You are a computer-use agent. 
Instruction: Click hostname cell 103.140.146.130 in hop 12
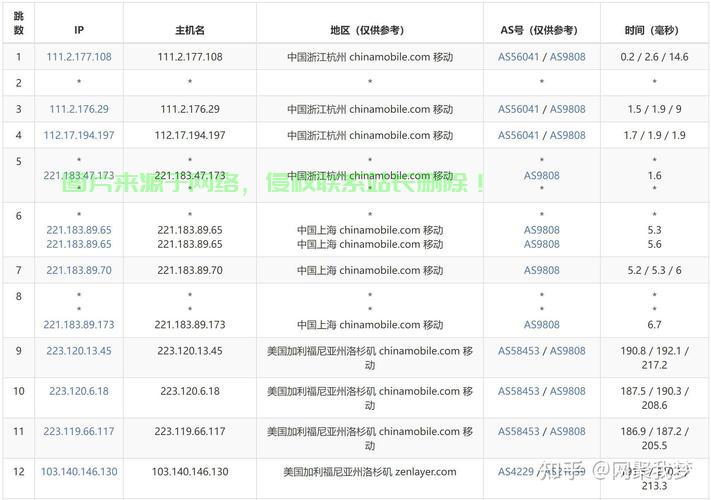pyautogui.click(x=189, y=472)
